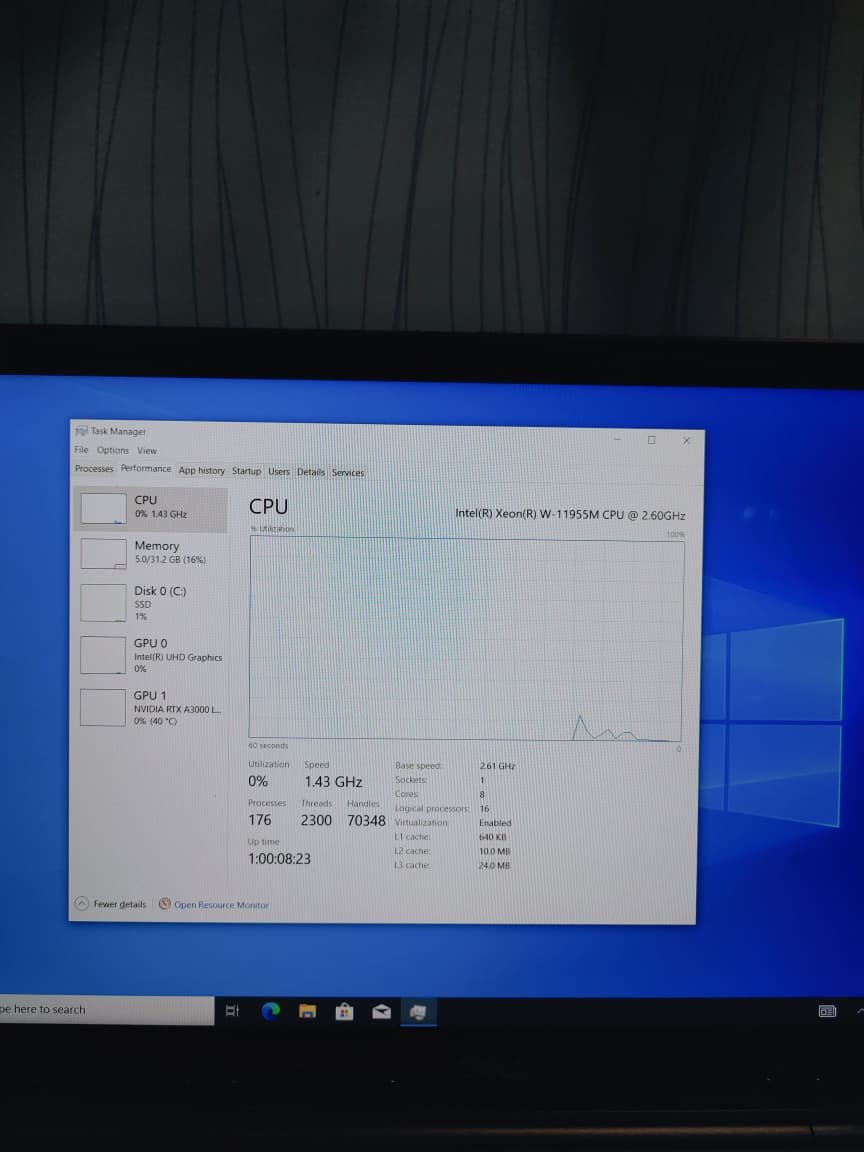Open the File menu

(x=81, y=450)
